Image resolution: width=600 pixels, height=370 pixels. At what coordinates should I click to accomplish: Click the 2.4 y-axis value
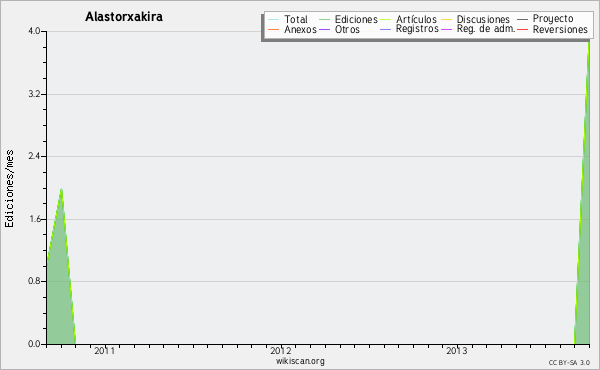pyautogui.click(x=34, y=156)
